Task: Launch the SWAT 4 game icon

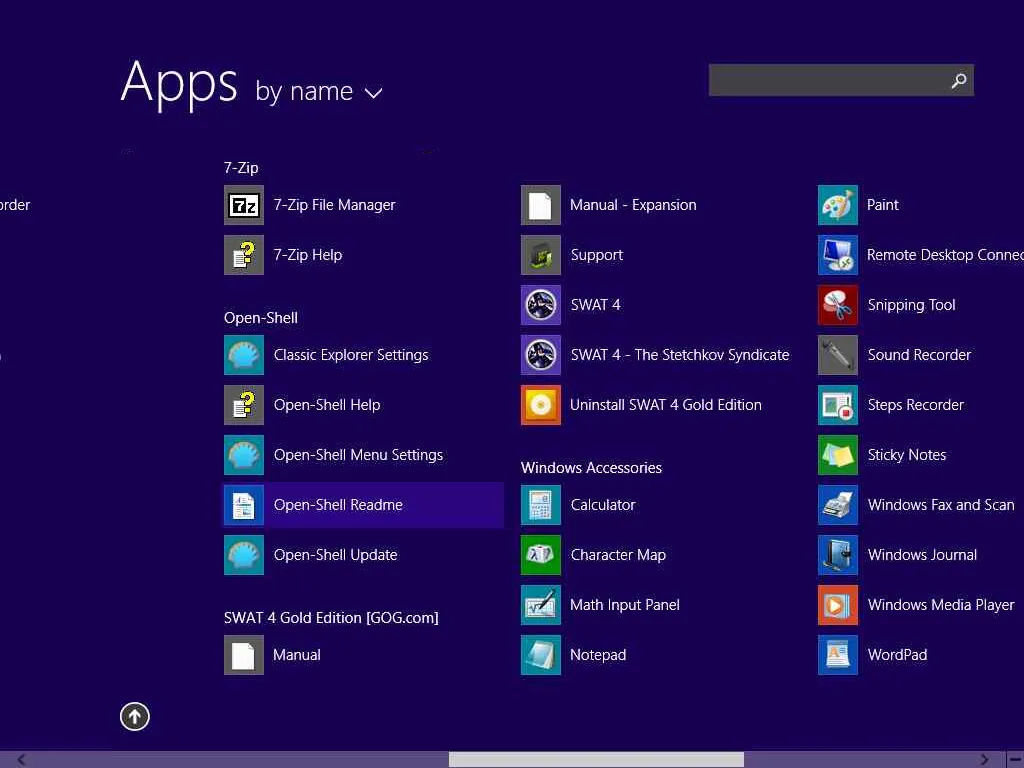Action: click(x=541, y=305)
